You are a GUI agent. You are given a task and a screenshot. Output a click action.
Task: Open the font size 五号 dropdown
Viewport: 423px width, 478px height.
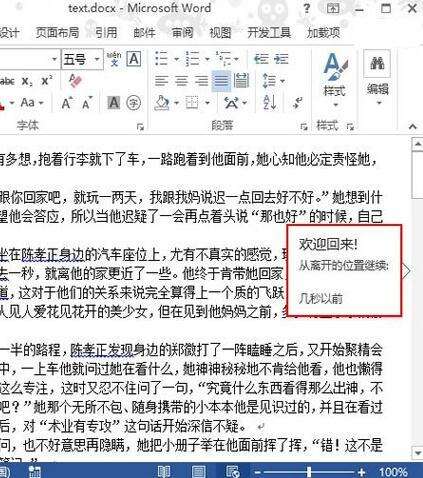coord(97,60)
